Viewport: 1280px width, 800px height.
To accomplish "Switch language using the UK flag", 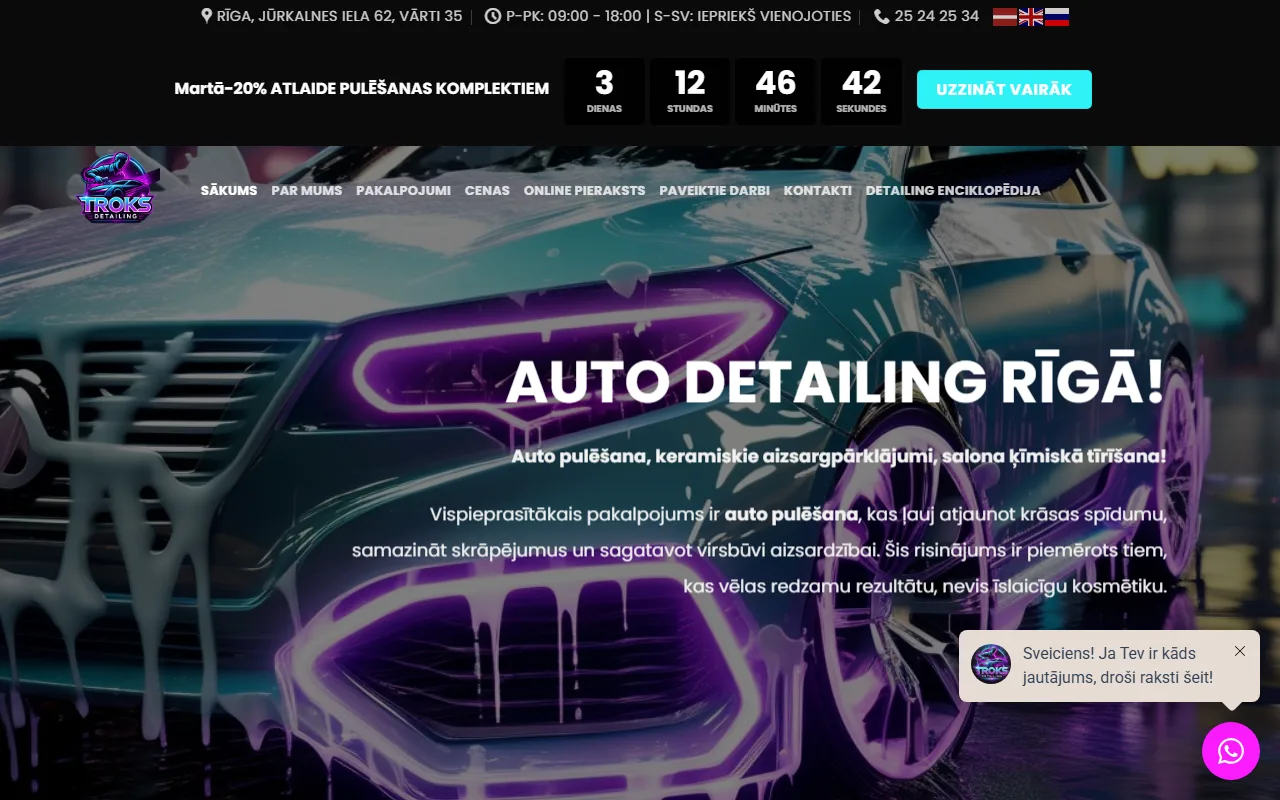I will (x=1030, y=16).
